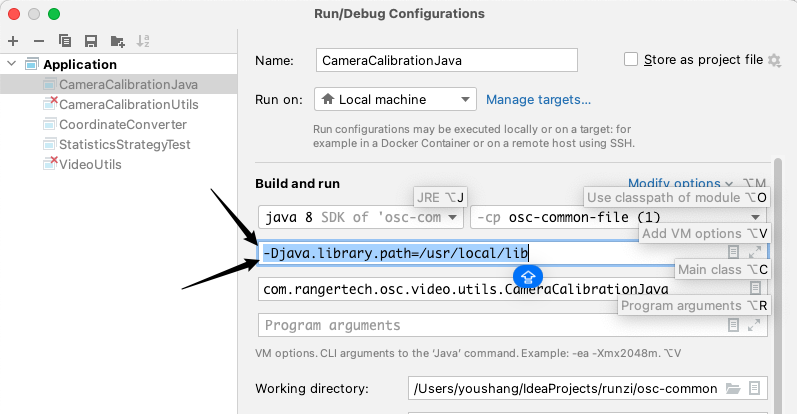Click the Main class field
The width and height of the screenshot is (797, 414).
point(513,289)
